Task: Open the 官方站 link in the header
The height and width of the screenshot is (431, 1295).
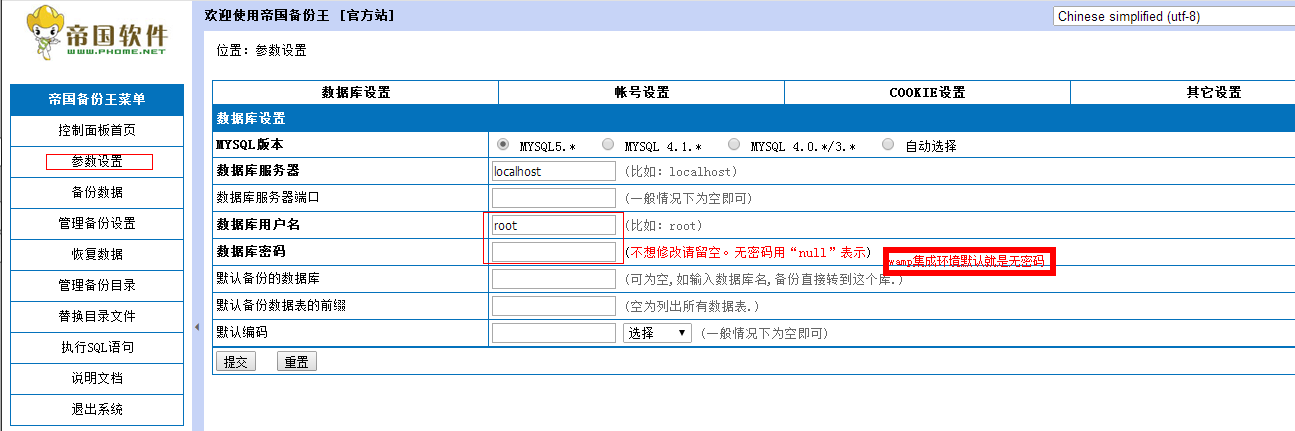Action: click(366, 15)
